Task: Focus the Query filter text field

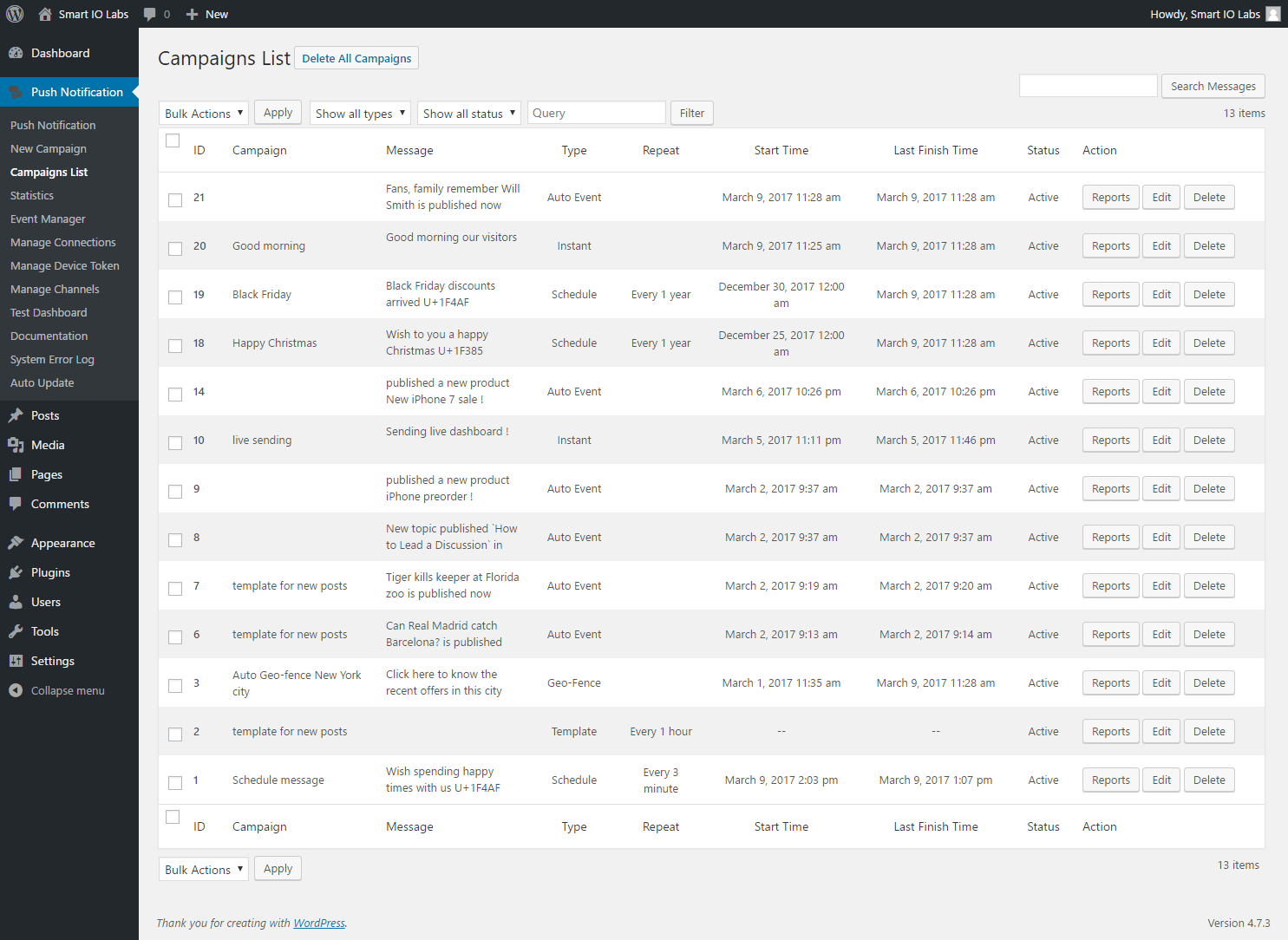Action: 596,114
